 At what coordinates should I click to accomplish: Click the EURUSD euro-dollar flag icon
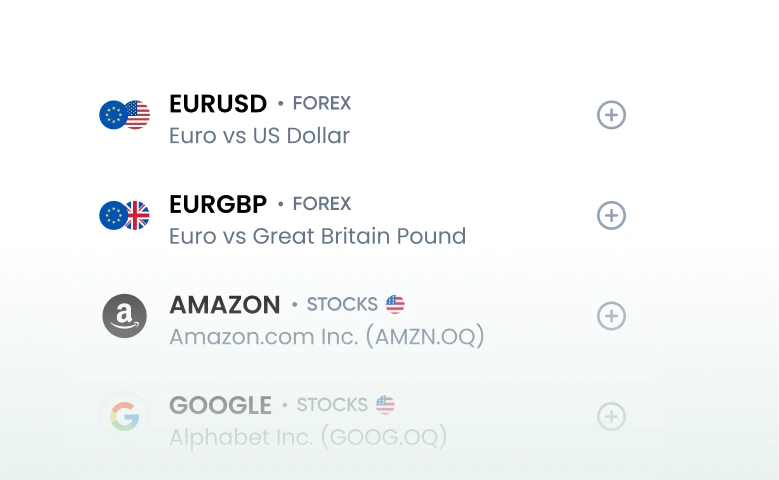point(124,115)
